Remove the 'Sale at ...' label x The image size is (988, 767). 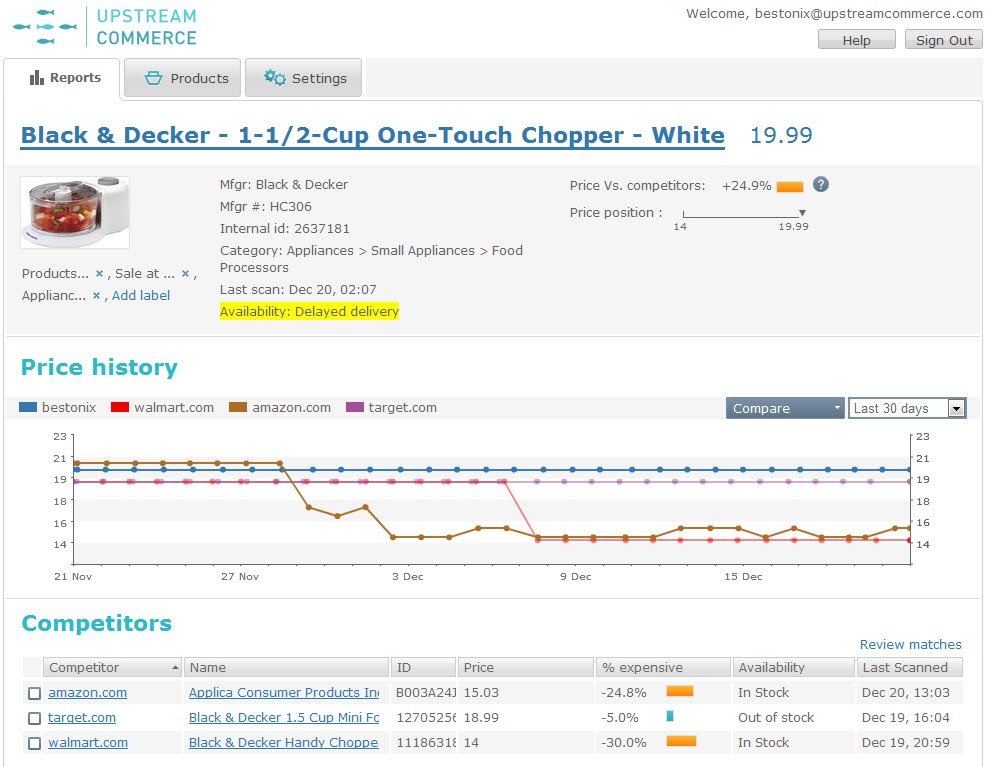point(185,274)
